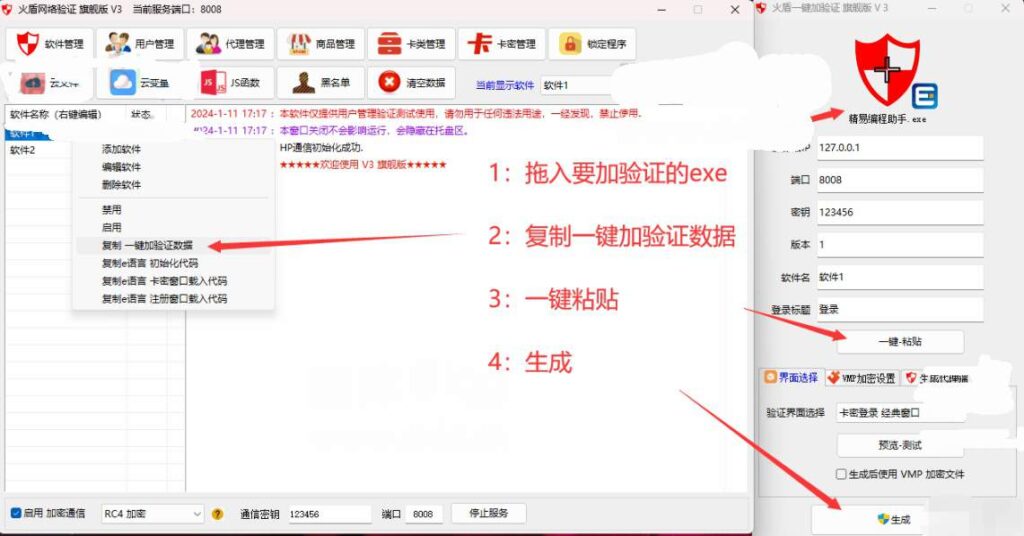Click 预览-测试 button

[900, 445]
